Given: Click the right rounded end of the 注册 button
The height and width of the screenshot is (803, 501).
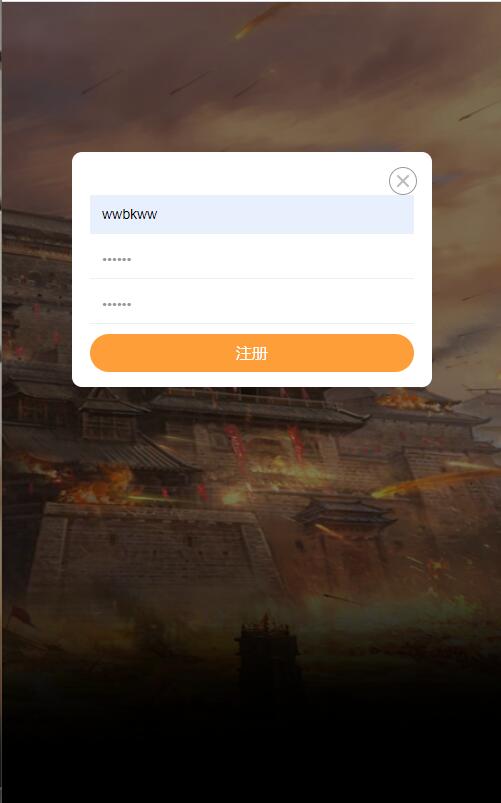Looking at the screenshot, I should (x=401, y=353).
